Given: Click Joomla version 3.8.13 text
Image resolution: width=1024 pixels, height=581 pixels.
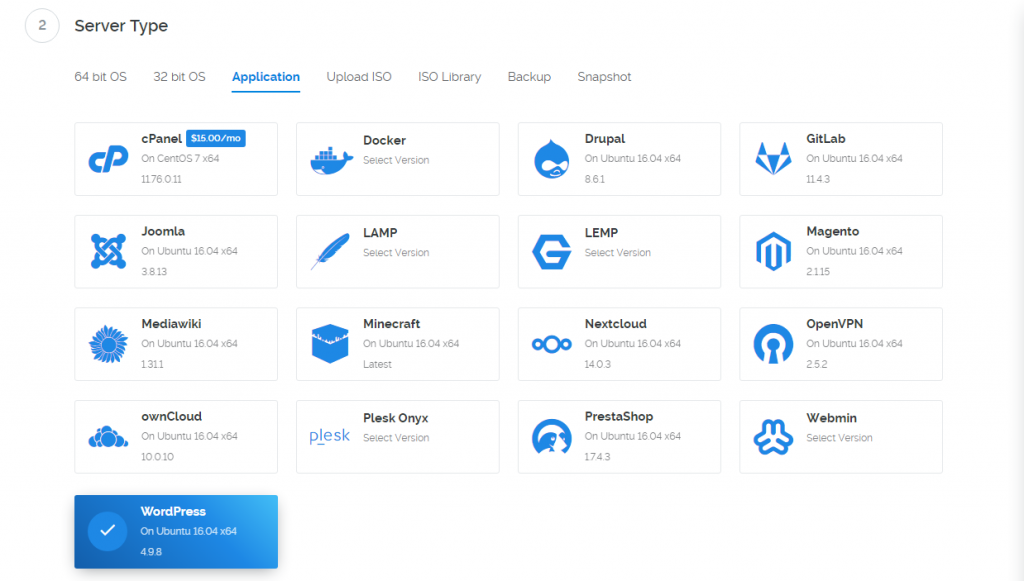Looking at the screenshot, I should [154, 272].
